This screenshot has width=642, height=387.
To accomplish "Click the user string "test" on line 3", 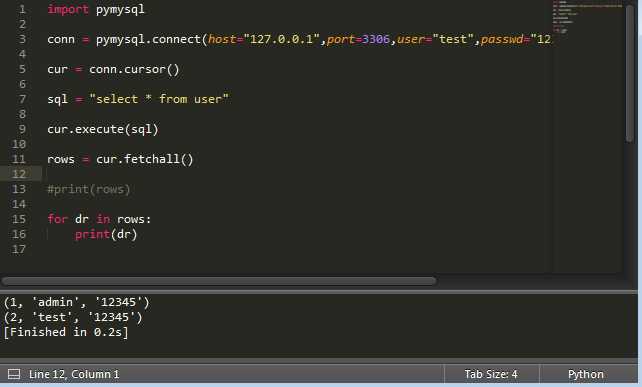I will (453, 39).
